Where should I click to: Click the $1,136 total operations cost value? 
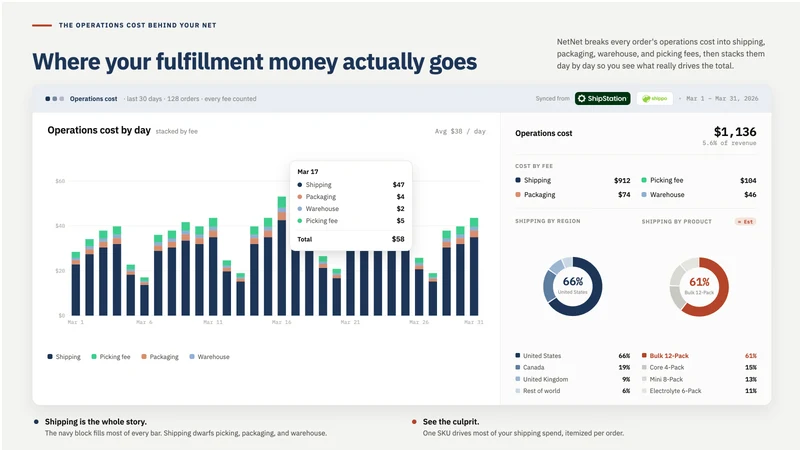735,132
